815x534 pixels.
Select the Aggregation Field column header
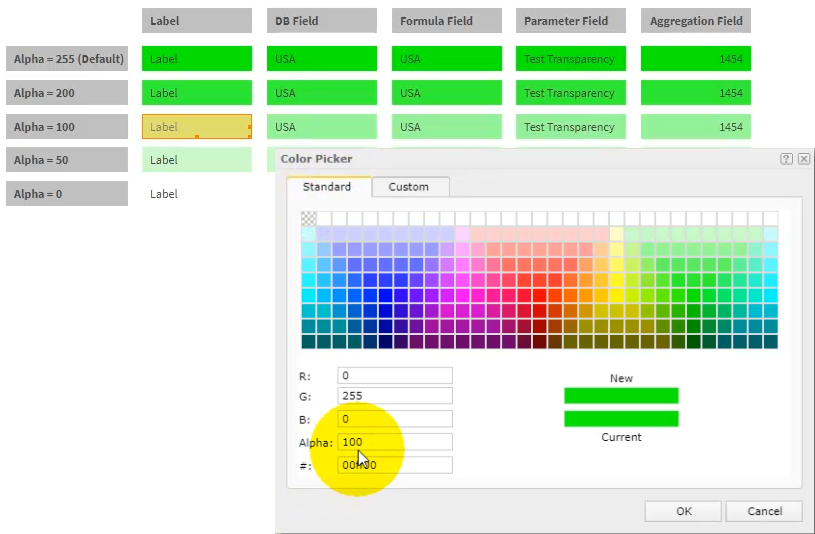click(695, 21)
